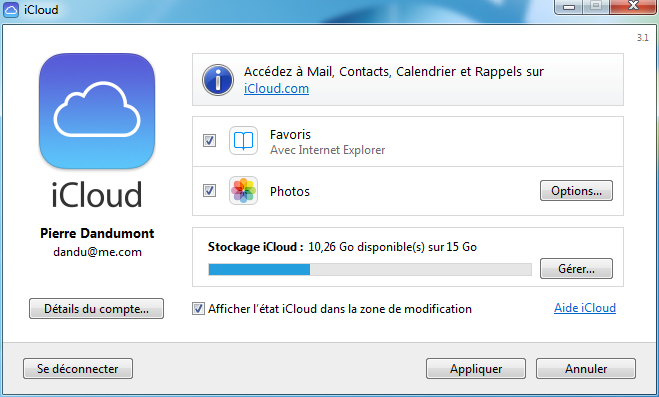Screen dimensions: 659x397
Task: Open Gérer storage management
Action: tap(576, 268)
